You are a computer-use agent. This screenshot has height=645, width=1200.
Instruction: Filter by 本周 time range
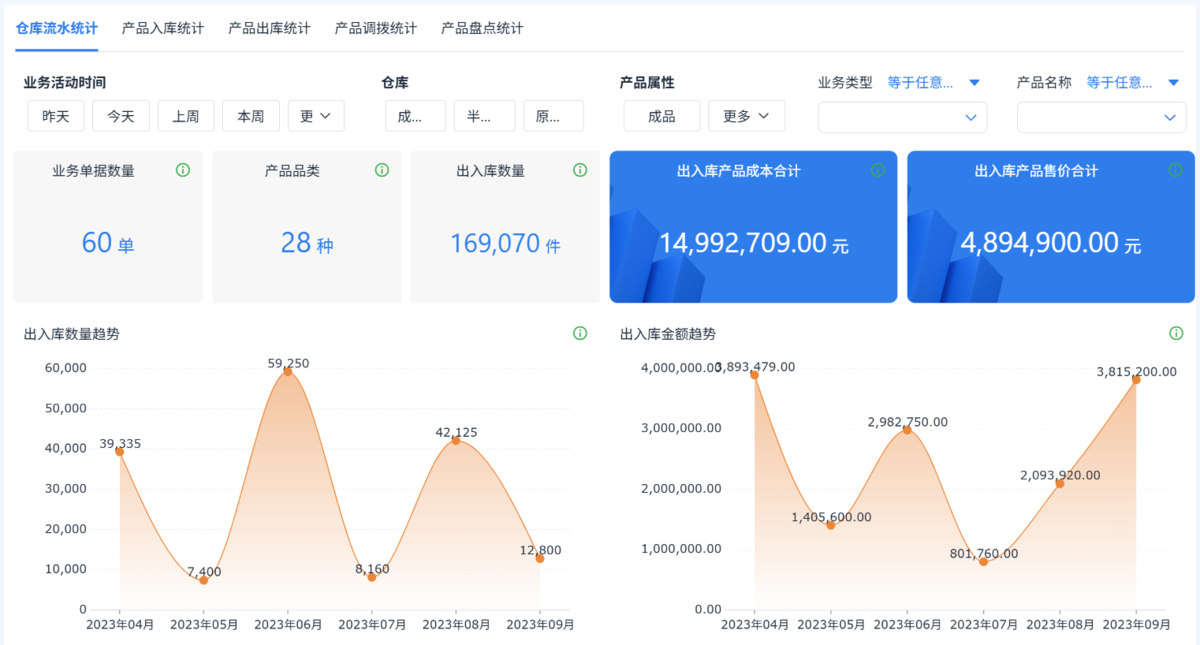tap(251, 116)
